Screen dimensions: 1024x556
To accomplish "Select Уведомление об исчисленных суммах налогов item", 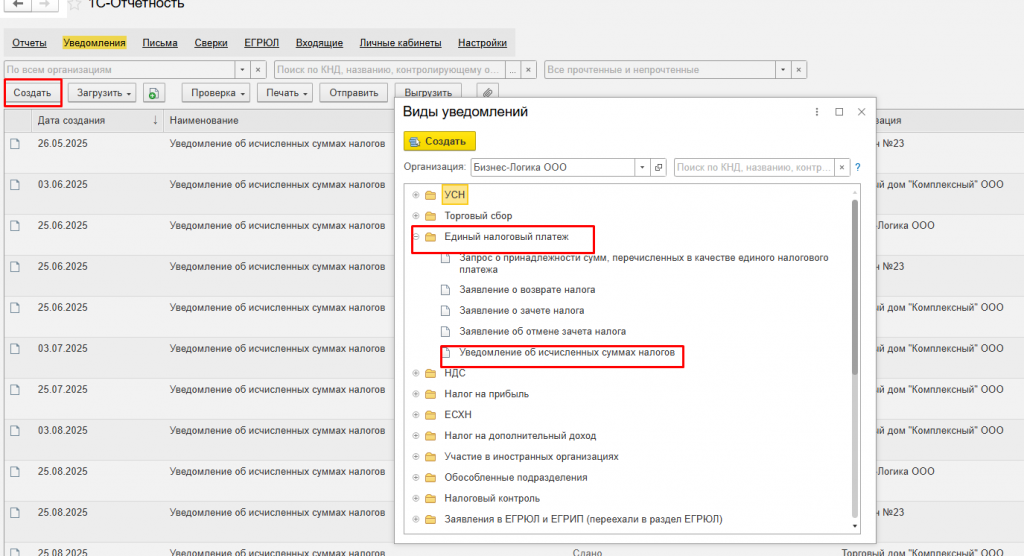I will tap(567, 352).
